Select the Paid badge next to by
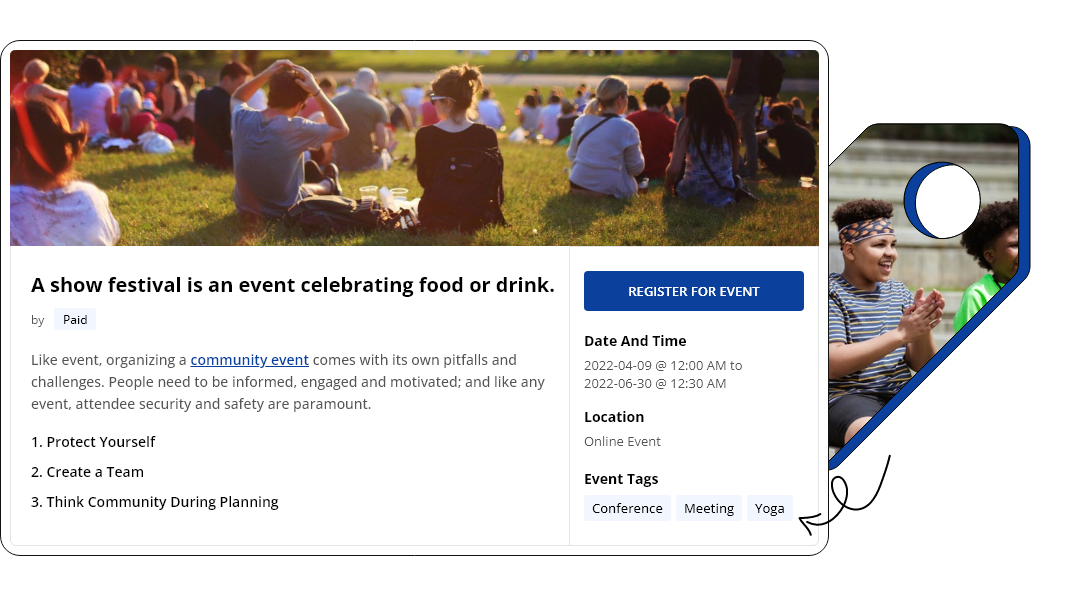 (x=75, y=320)
